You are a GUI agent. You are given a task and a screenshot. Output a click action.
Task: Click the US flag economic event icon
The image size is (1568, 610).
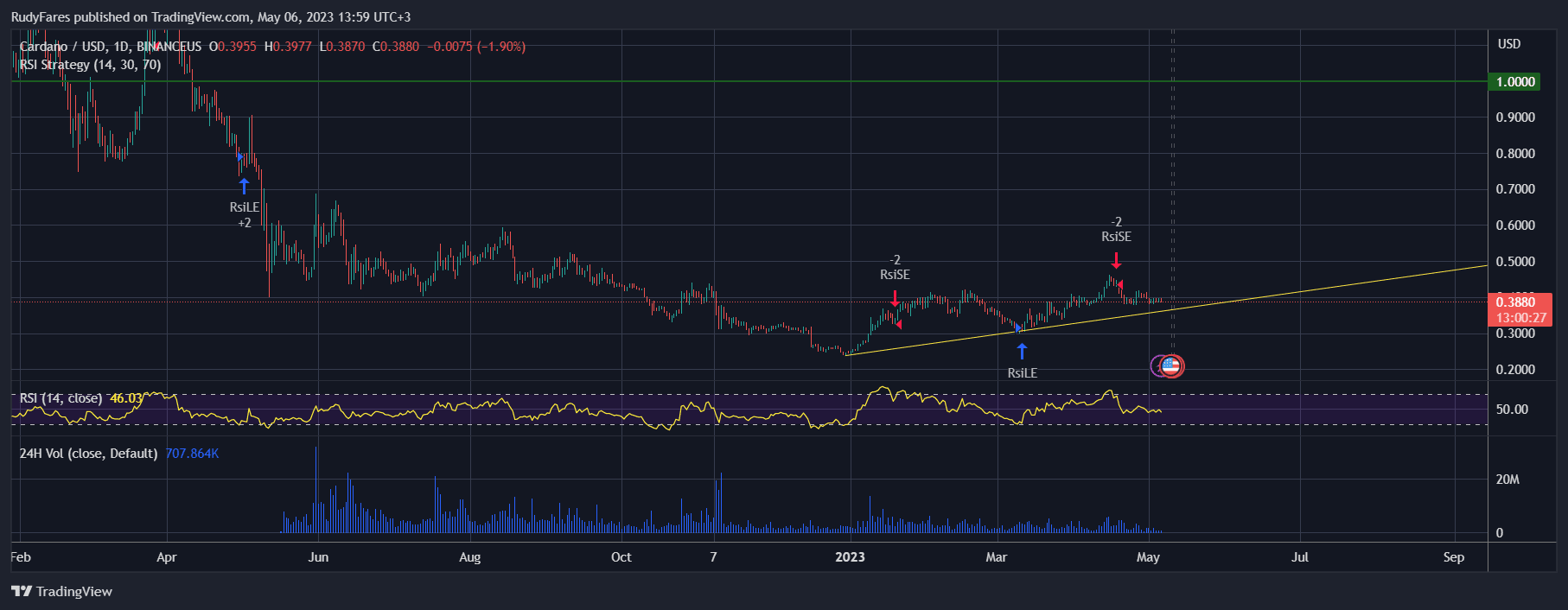(x=1171, y=366)
